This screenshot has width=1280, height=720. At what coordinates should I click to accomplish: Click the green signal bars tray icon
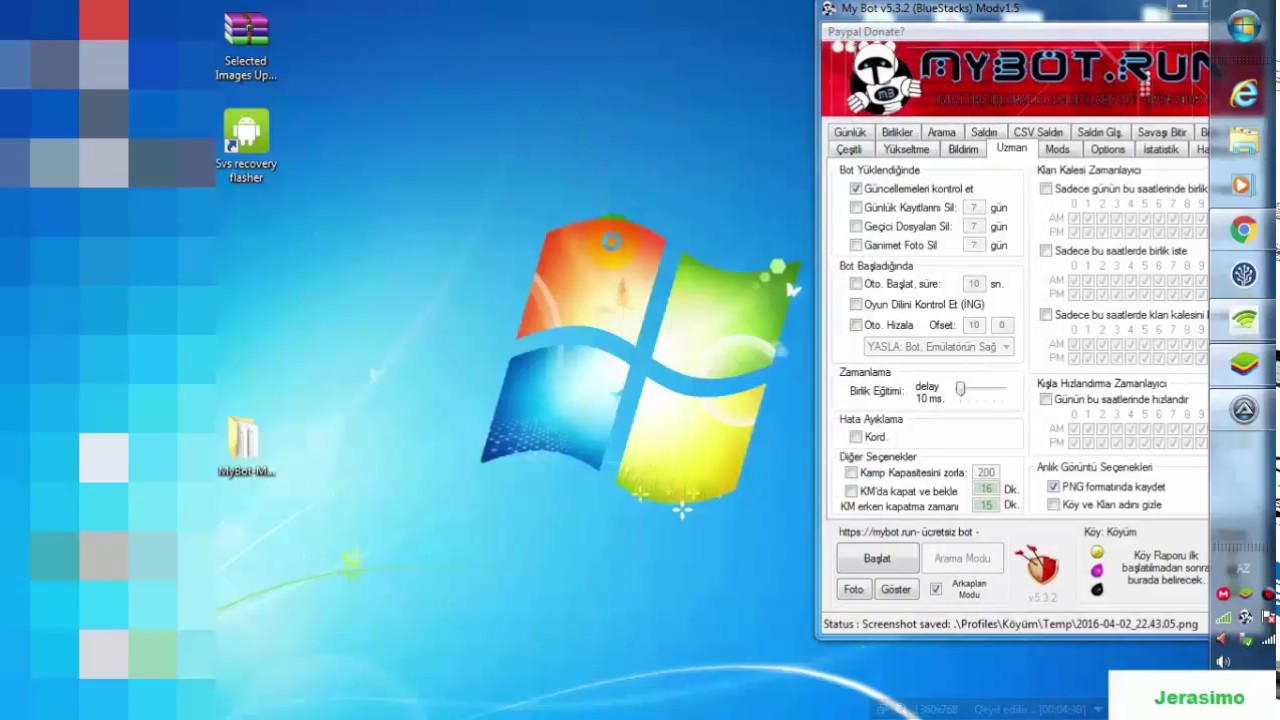[x=1223, y=617]
